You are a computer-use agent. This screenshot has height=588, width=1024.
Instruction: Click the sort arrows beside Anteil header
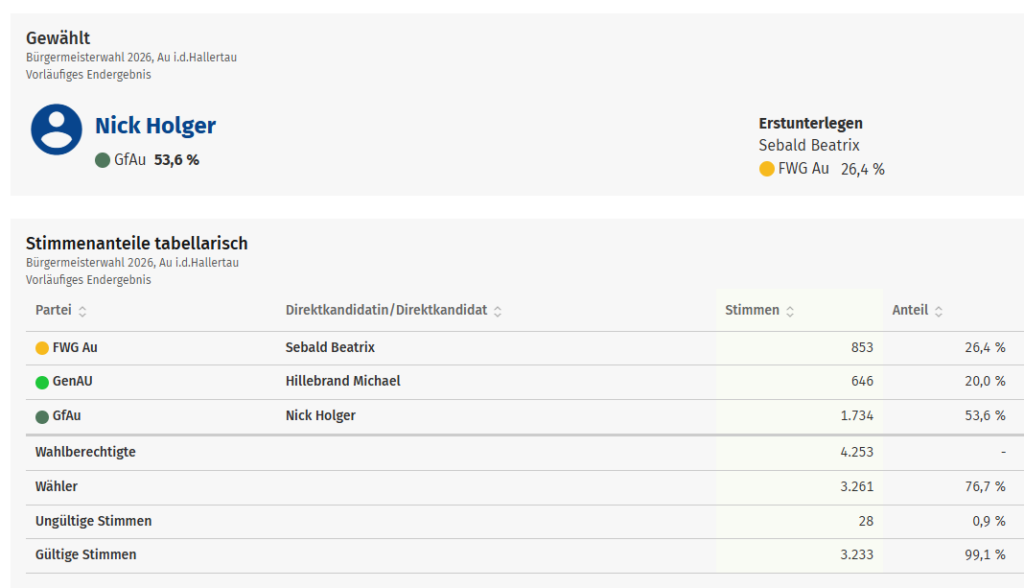[939, 311]
